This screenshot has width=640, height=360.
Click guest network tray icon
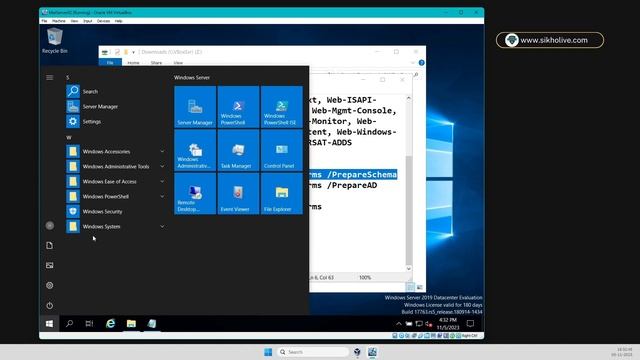coord(419,324)
